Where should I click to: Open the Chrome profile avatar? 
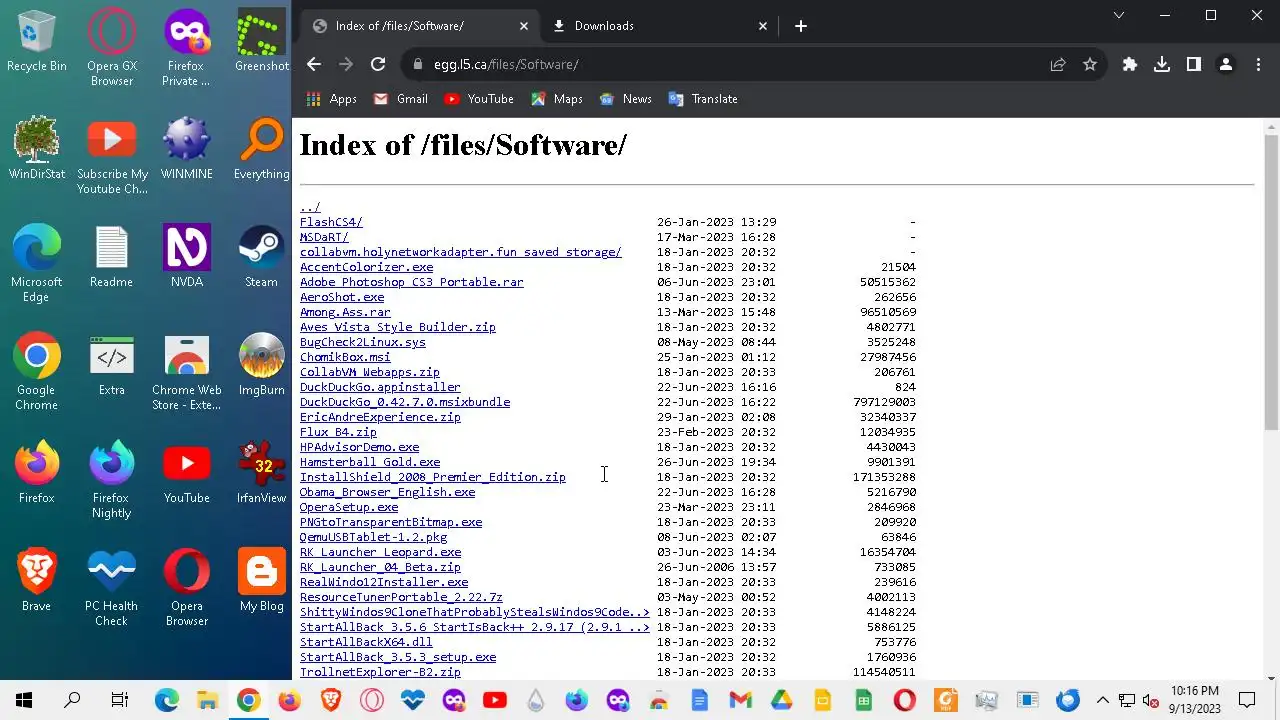point(1226,64)
